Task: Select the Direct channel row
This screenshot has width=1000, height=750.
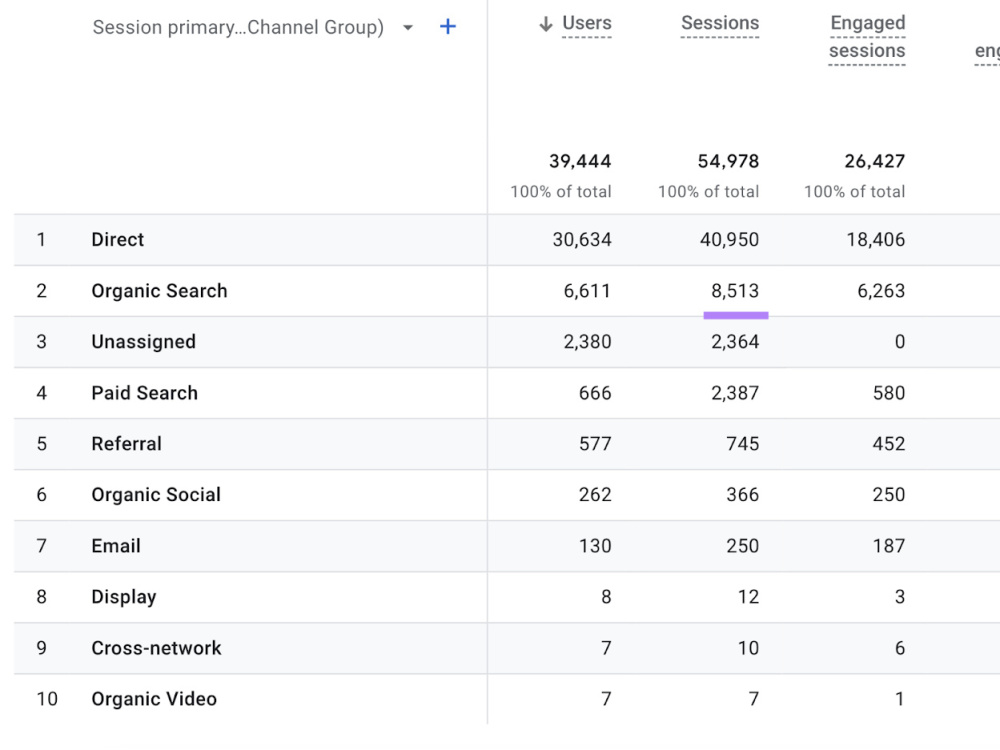Action: tap(507, 240)
